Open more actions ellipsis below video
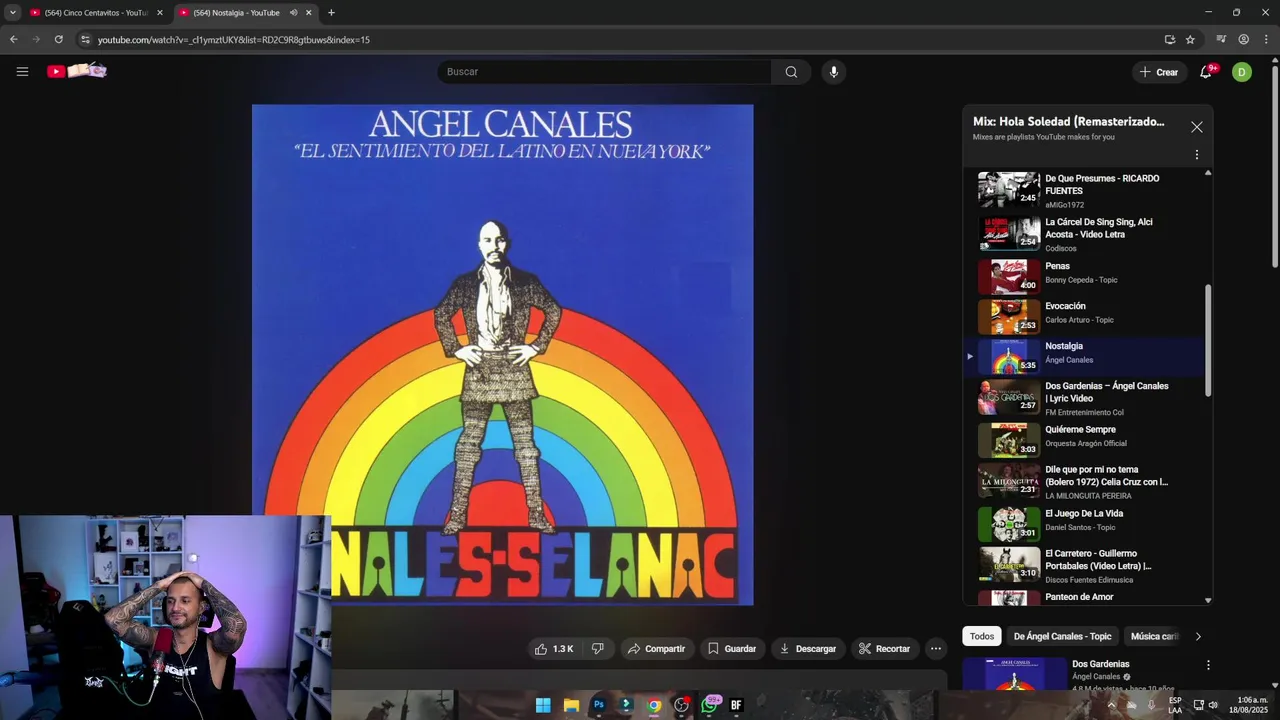Screen dimensions: 1280x720 pos(936,649)
